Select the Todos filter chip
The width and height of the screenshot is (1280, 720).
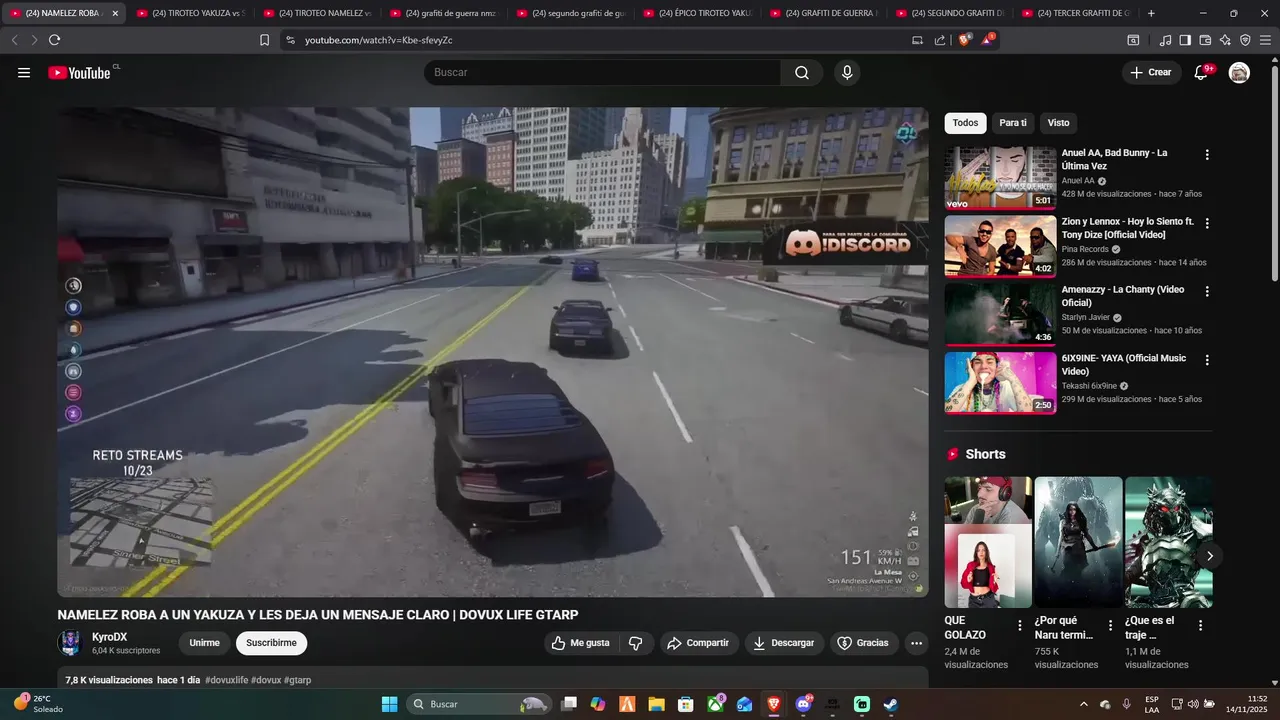(965, 123)
